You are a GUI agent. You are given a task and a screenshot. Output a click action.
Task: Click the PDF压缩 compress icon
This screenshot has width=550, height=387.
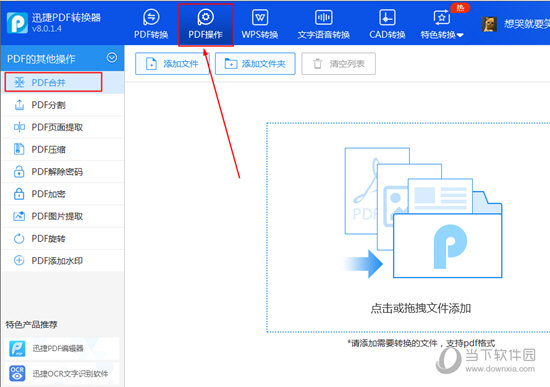[19, 149]
